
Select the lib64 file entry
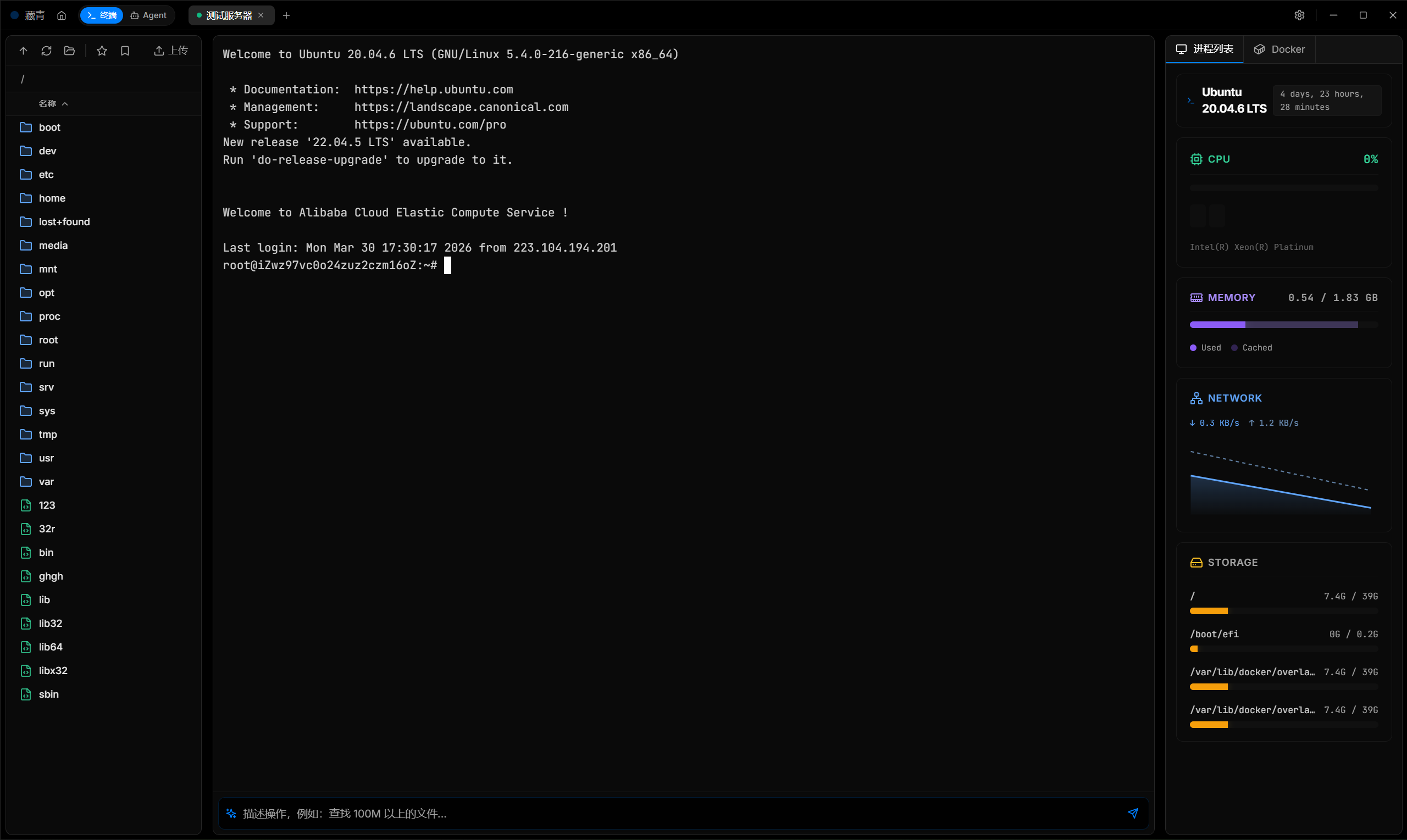[51, 647]
